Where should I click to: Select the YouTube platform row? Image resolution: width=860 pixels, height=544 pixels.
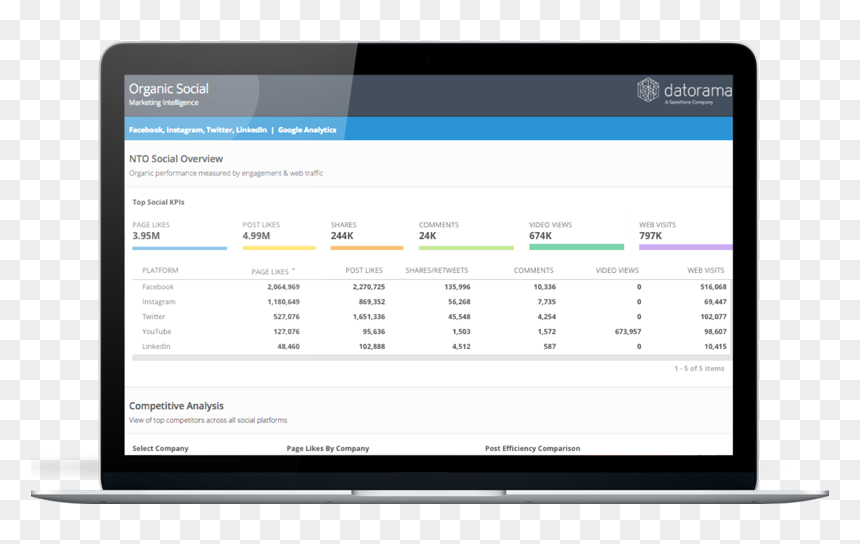[432, 331]
